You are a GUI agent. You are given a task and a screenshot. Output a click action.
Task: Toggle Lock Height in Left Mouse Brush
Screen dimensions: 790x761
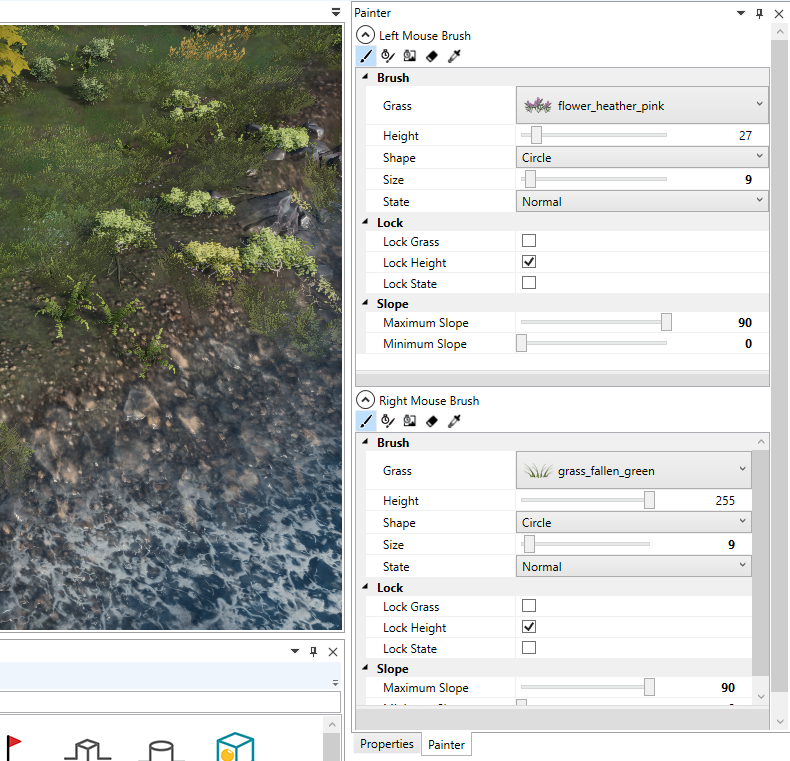pos(529,262)
